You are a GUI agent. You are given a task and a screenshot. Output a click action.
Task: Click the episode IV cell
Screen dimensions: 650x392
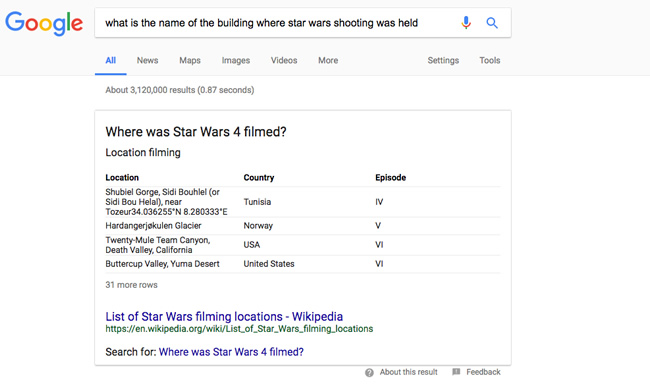point(379,202)
